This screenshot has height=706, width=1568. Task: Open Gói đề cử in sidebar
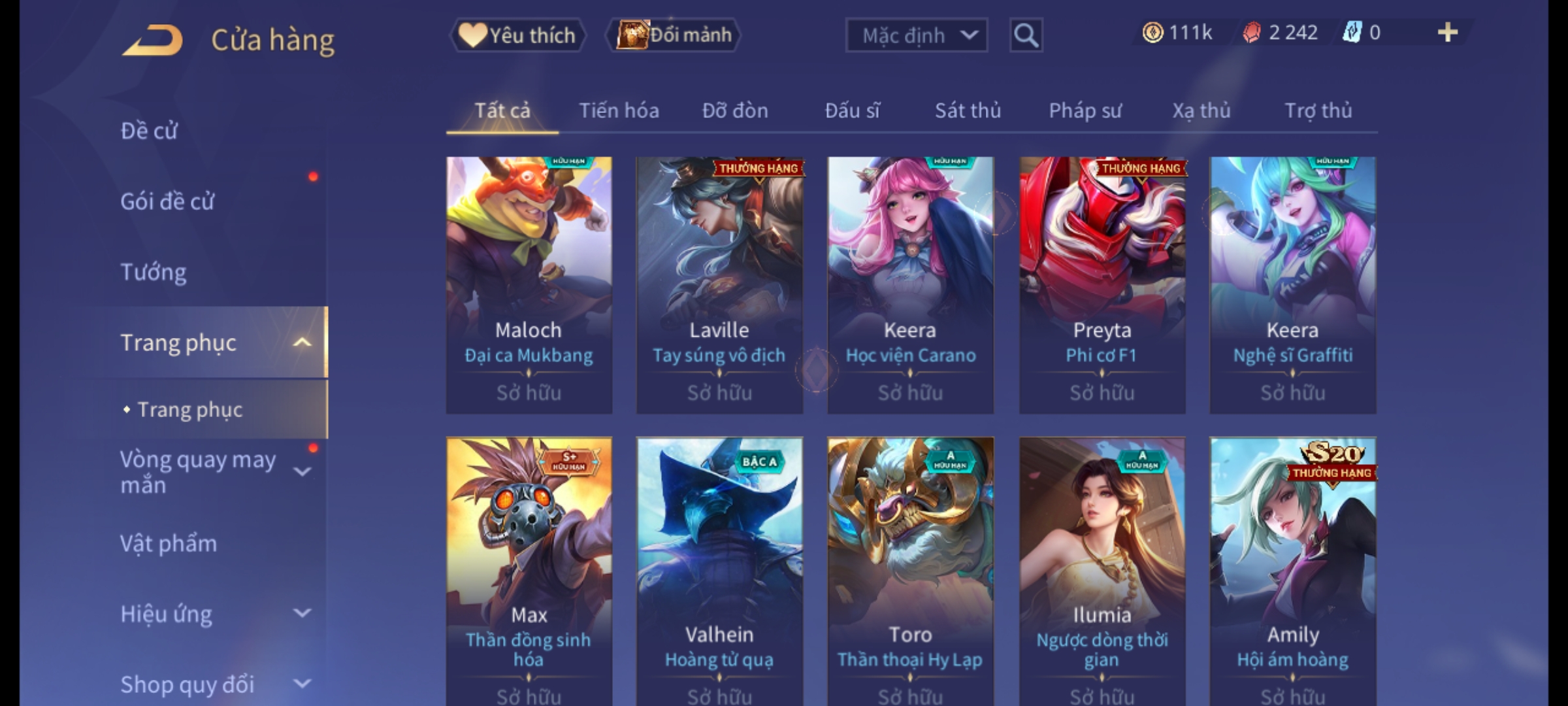coord(167,201)
